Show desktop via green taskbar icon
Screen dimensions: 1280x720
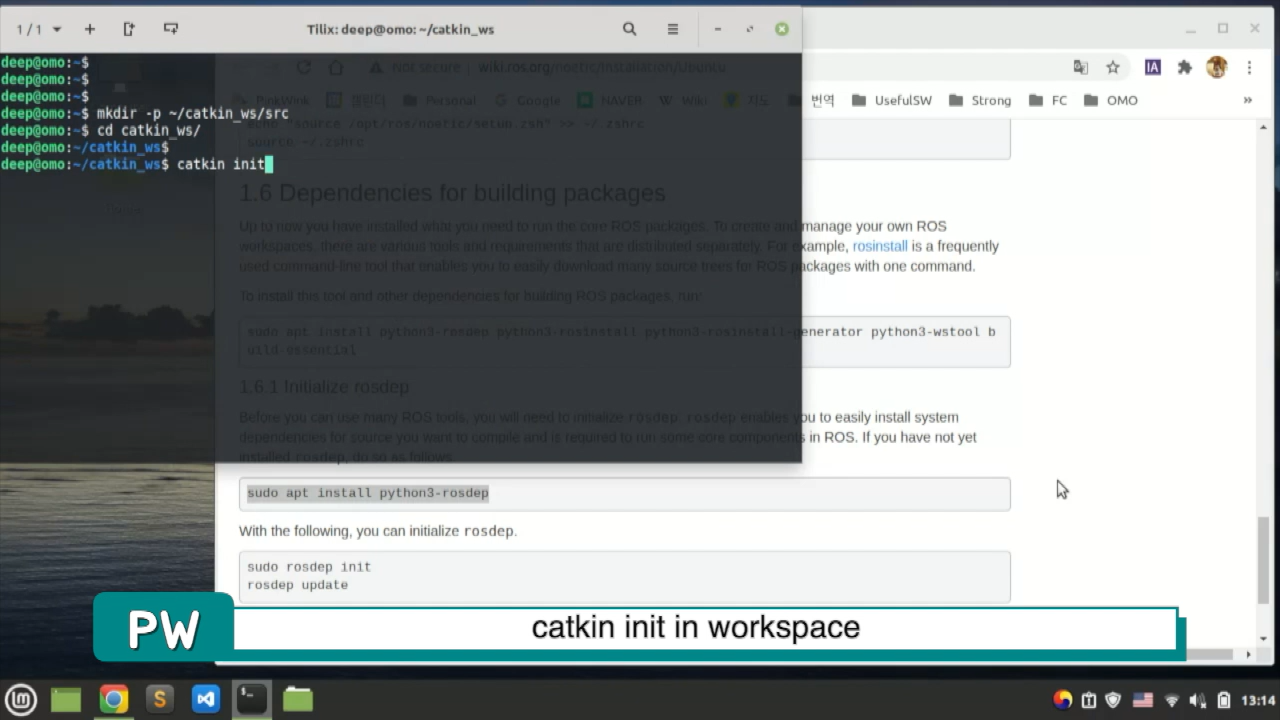point(66,700)
